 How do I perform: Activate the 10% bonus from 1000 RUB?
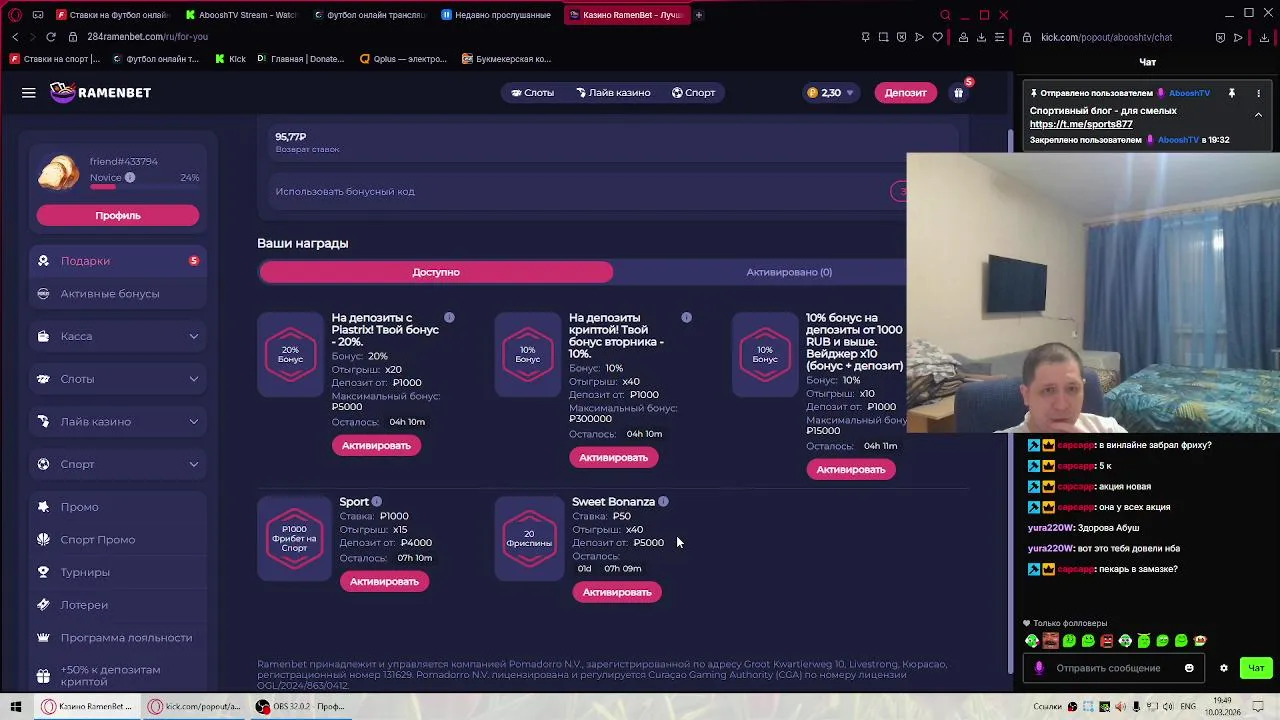(x=850, y=470)
